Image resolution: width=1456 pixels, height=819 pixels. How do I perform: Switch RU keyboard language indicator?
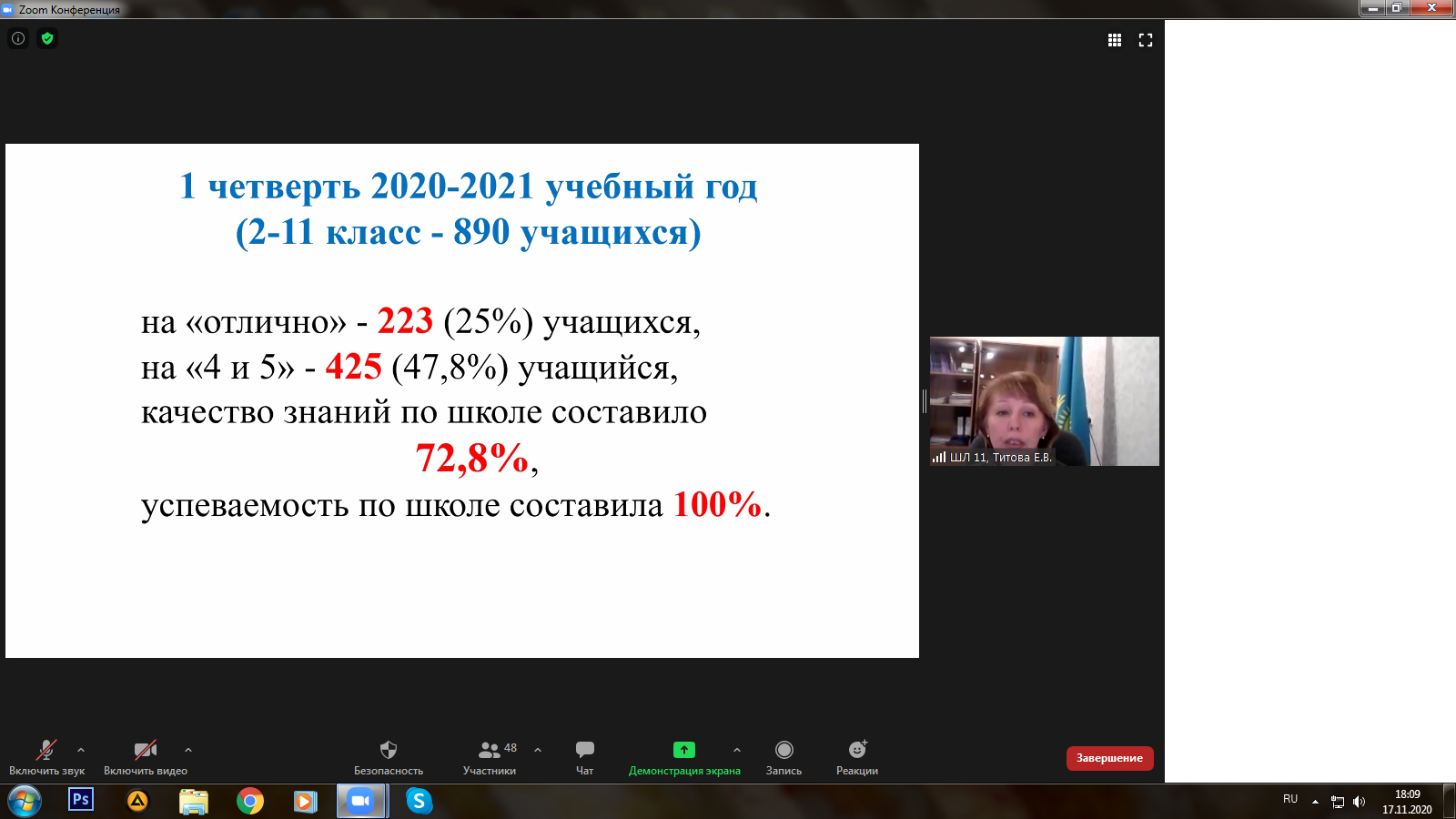pos(1290,799)
